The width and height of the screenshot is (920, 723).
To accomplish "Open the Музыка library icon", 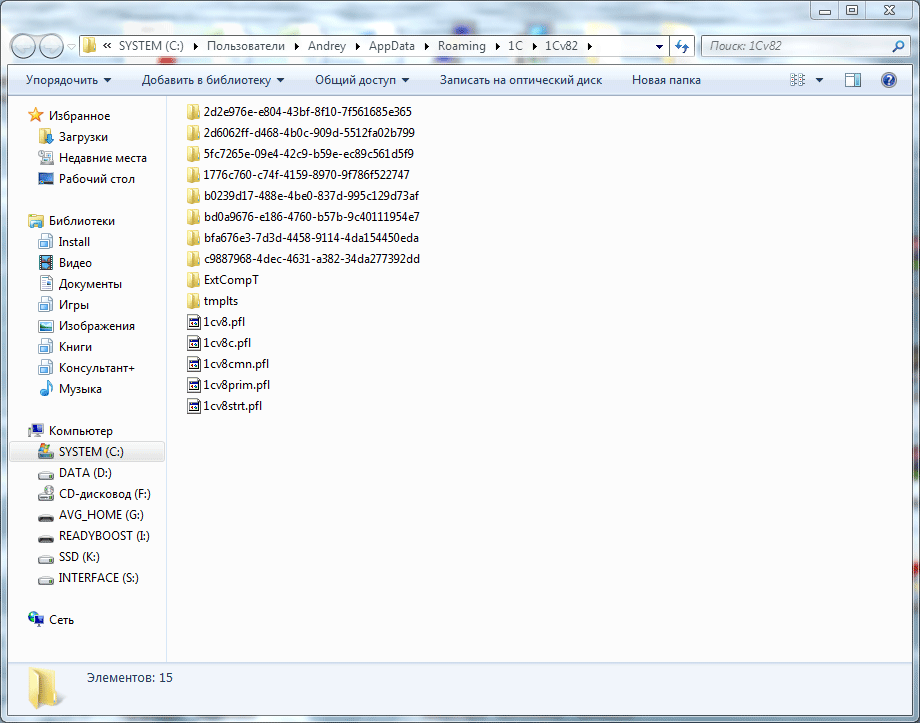I will pyautogui.click(x=46, y=388).
